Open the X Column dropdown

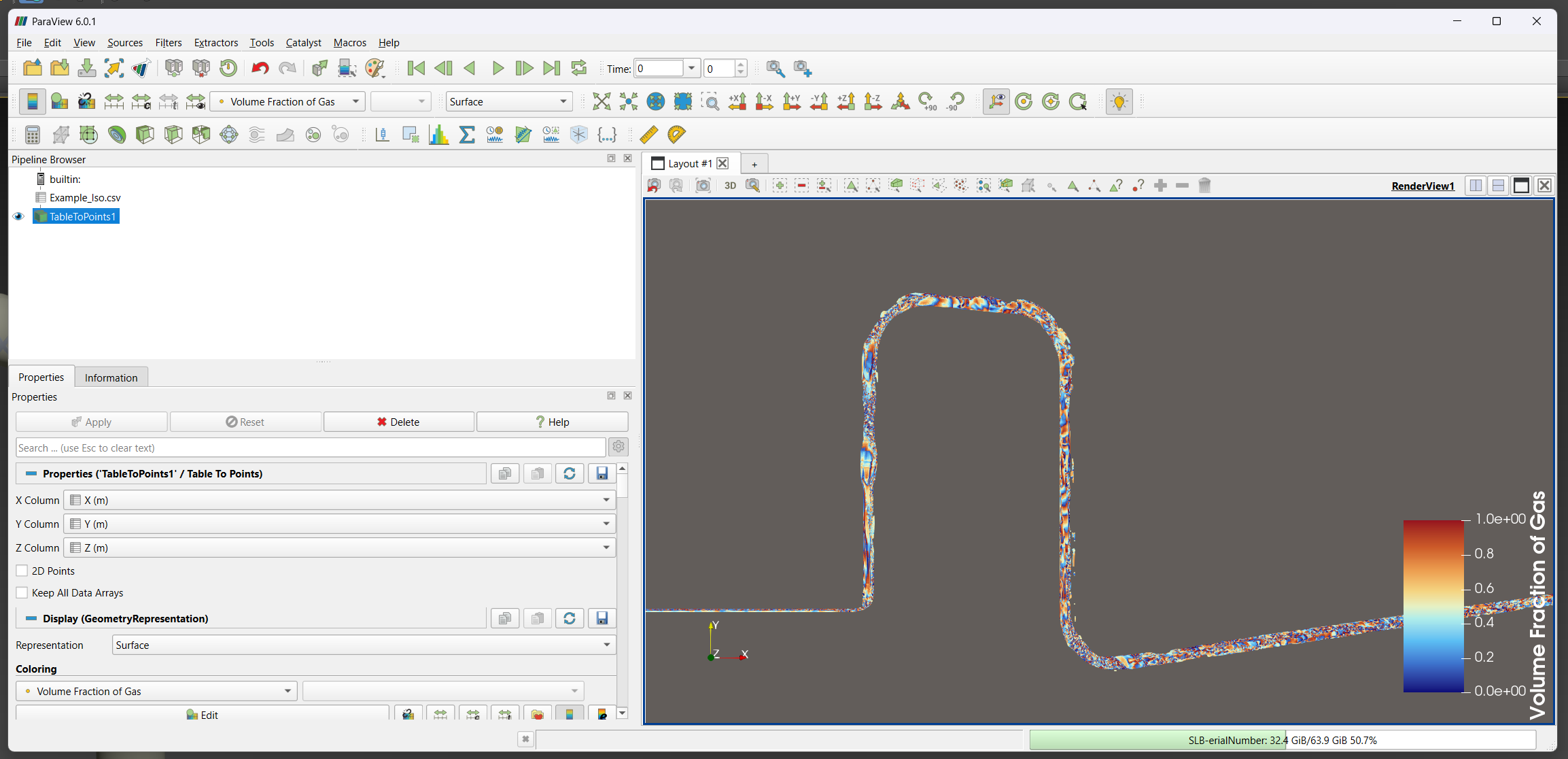(340, 500)
